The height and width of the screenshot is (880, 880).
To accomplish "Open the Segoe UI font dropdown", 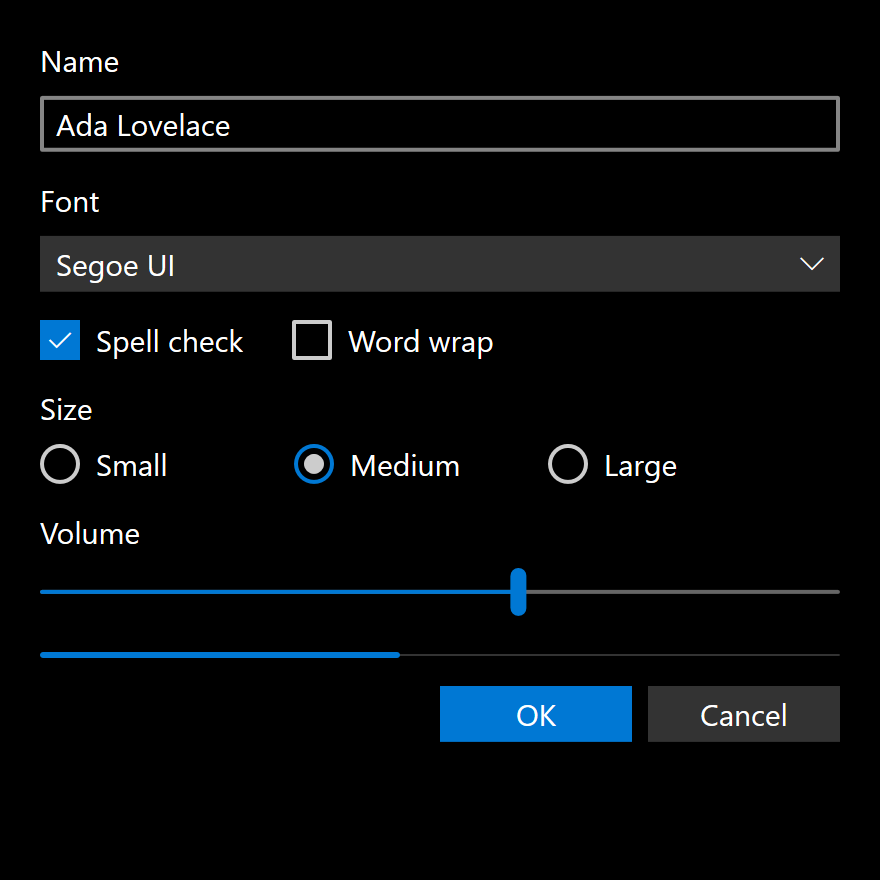I will (x=440, y=264).
